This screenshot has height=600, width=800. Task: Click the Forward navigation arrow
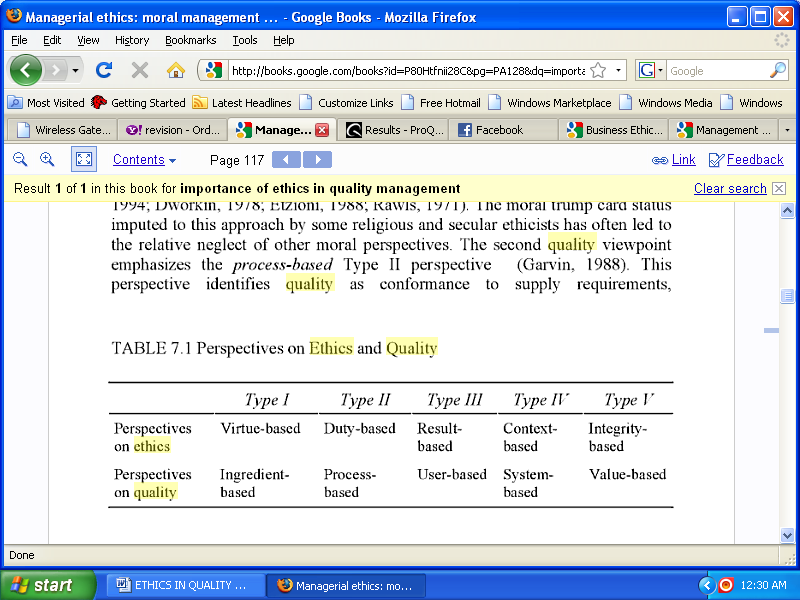click(56, 70)
